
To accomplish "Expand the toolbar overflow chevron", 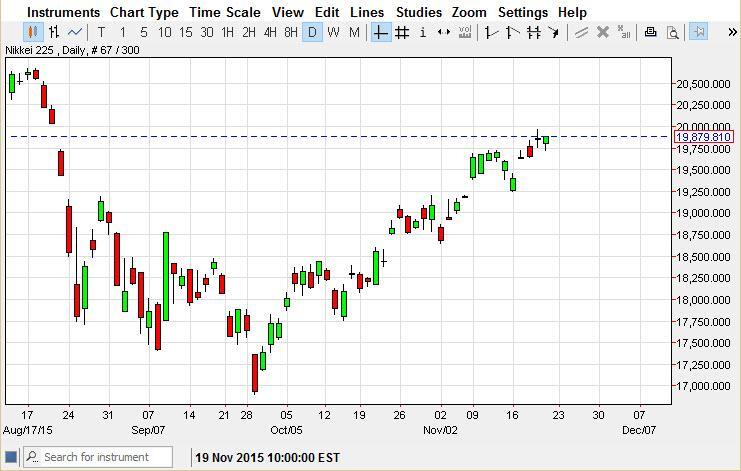I will point(730,32).
